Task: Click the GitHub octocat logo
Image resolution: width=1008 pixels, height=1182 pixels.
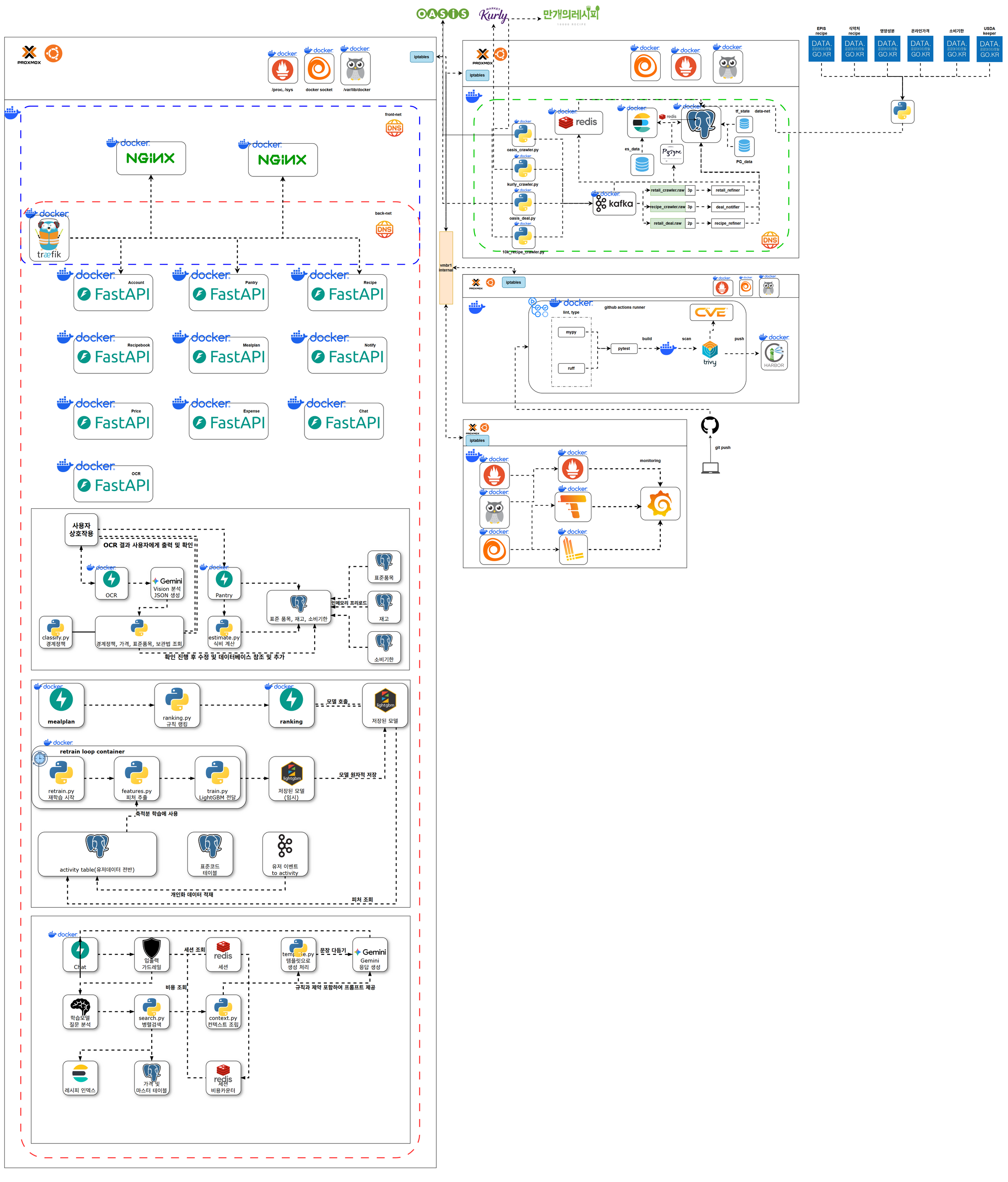Action: point(710,425)
